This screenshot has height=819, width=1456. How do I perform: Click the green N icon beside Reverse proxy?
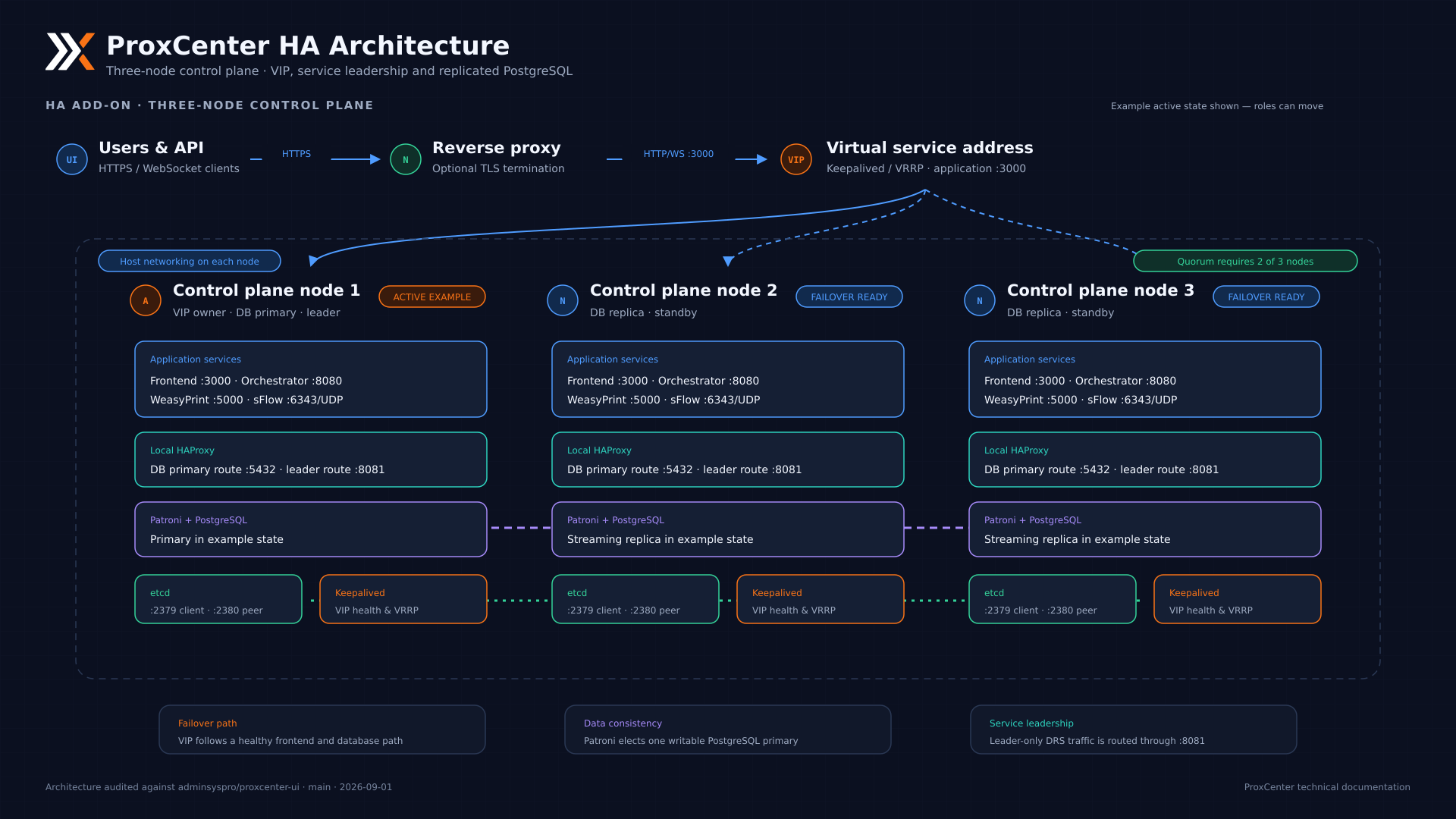406,159
